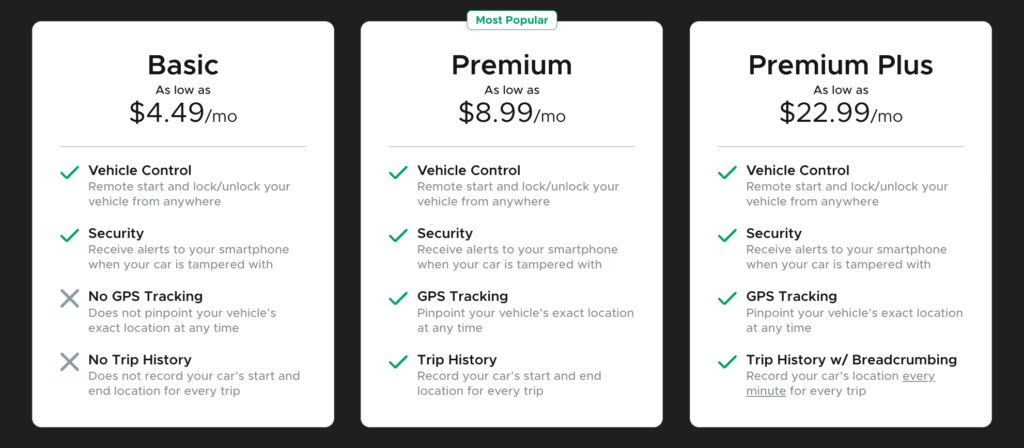
Task: Click the $8.99/mo price
Action: 511,114
